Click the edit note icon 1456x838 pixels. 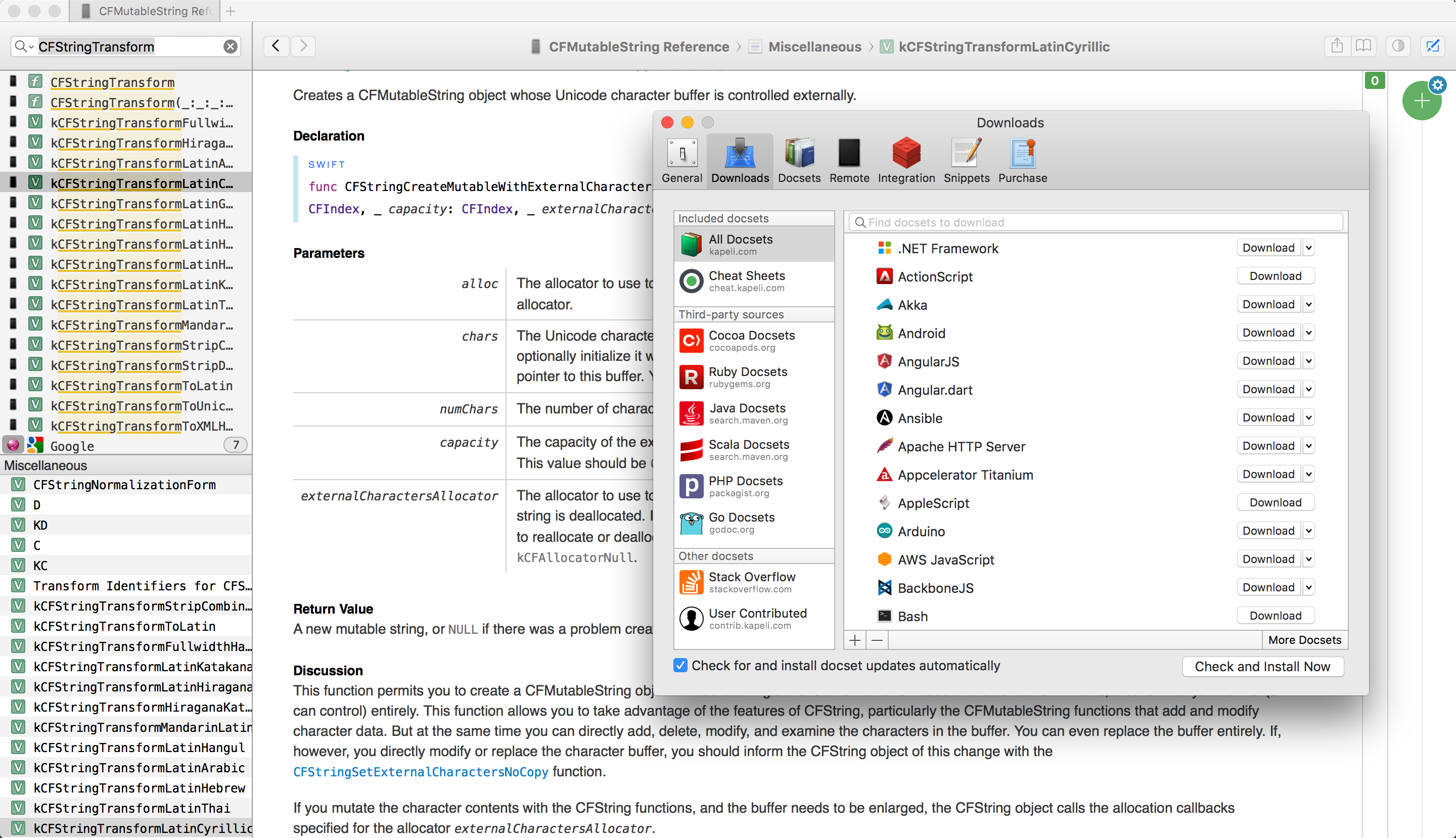pos(1432,46)
